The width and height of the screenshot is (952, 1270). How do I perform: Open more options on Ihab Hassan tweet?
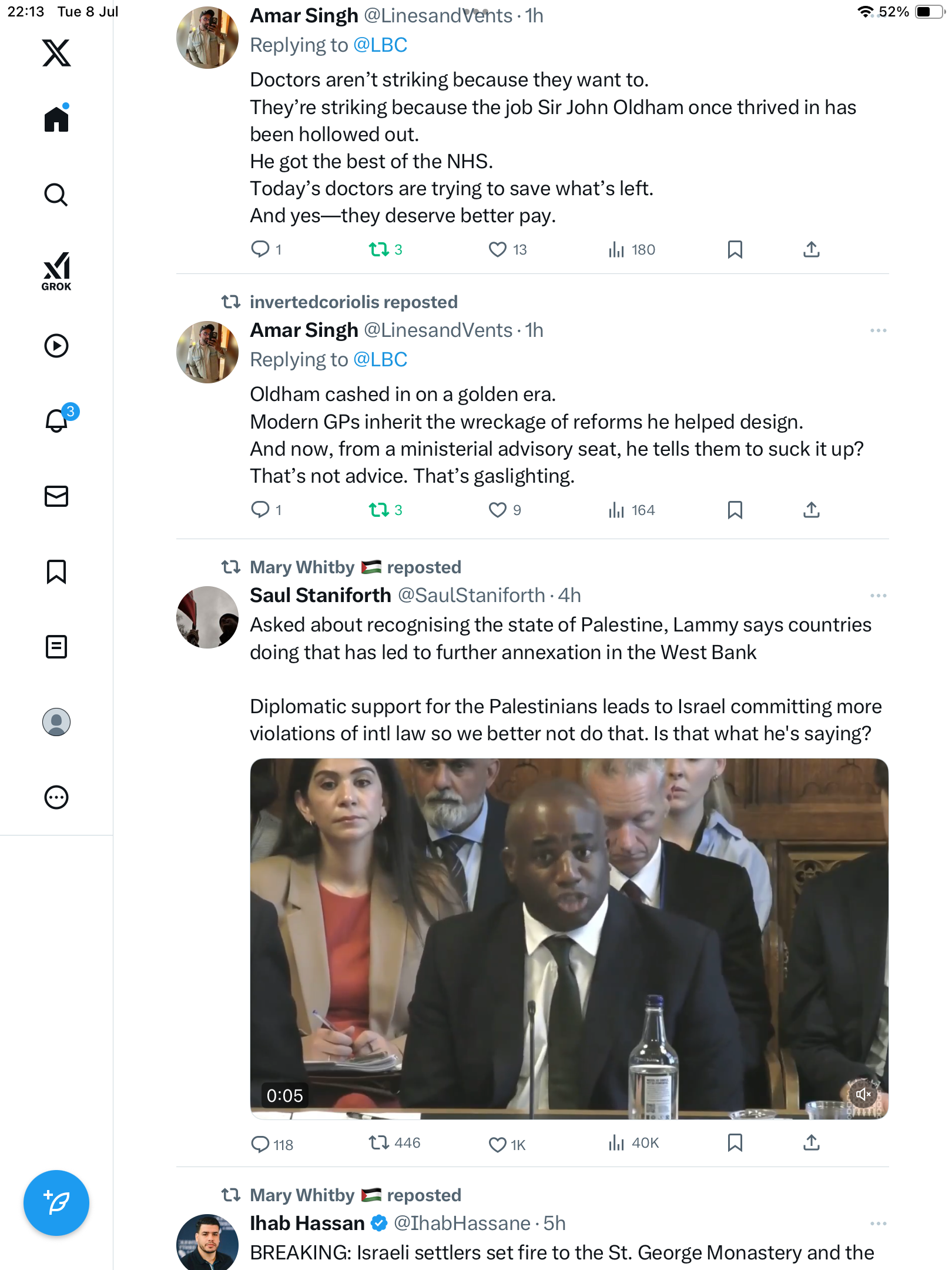[879, 1224]
